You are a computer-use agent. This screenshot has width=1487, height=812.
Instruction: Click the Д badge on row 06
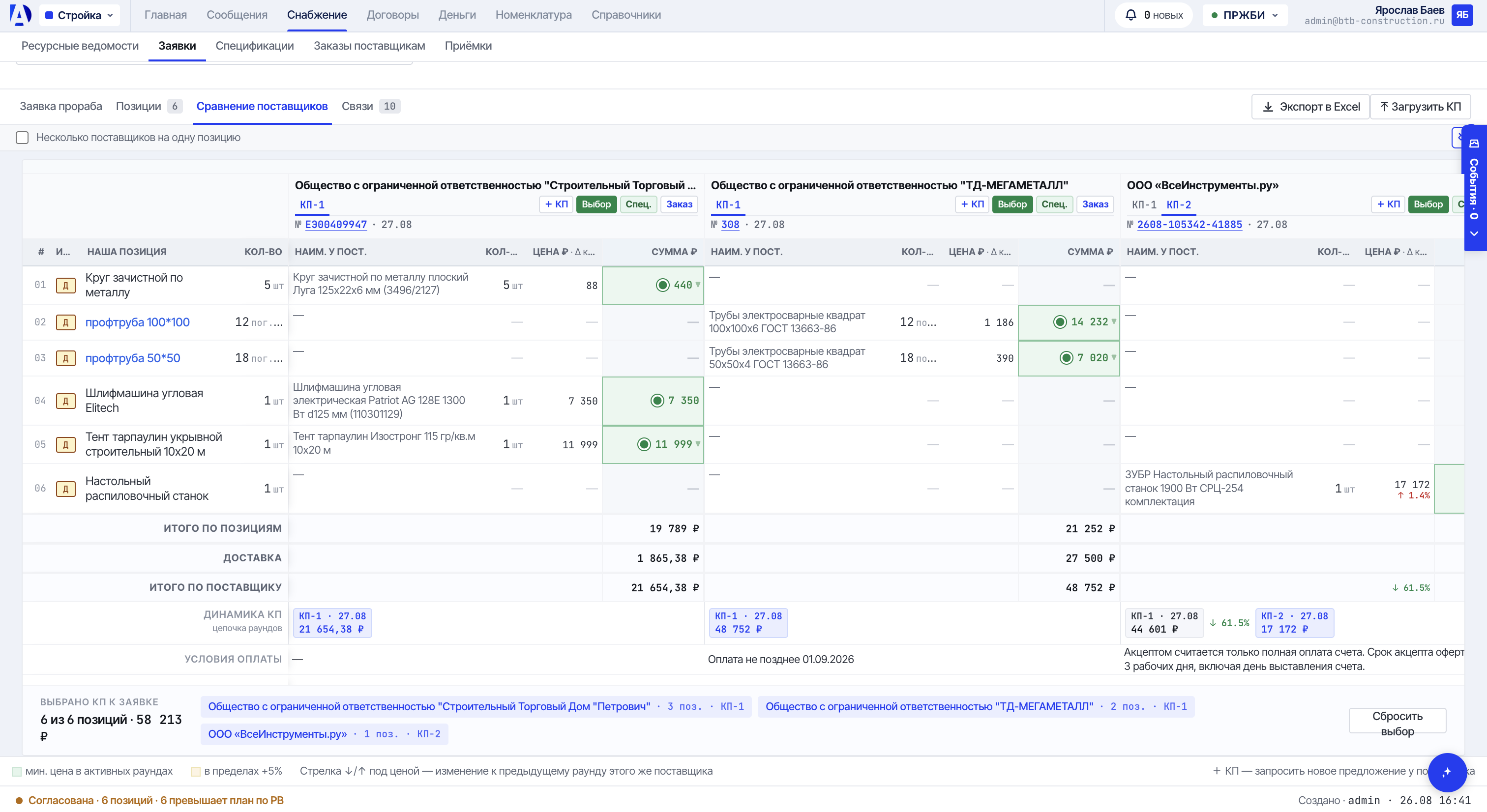[x=65, y=489]
